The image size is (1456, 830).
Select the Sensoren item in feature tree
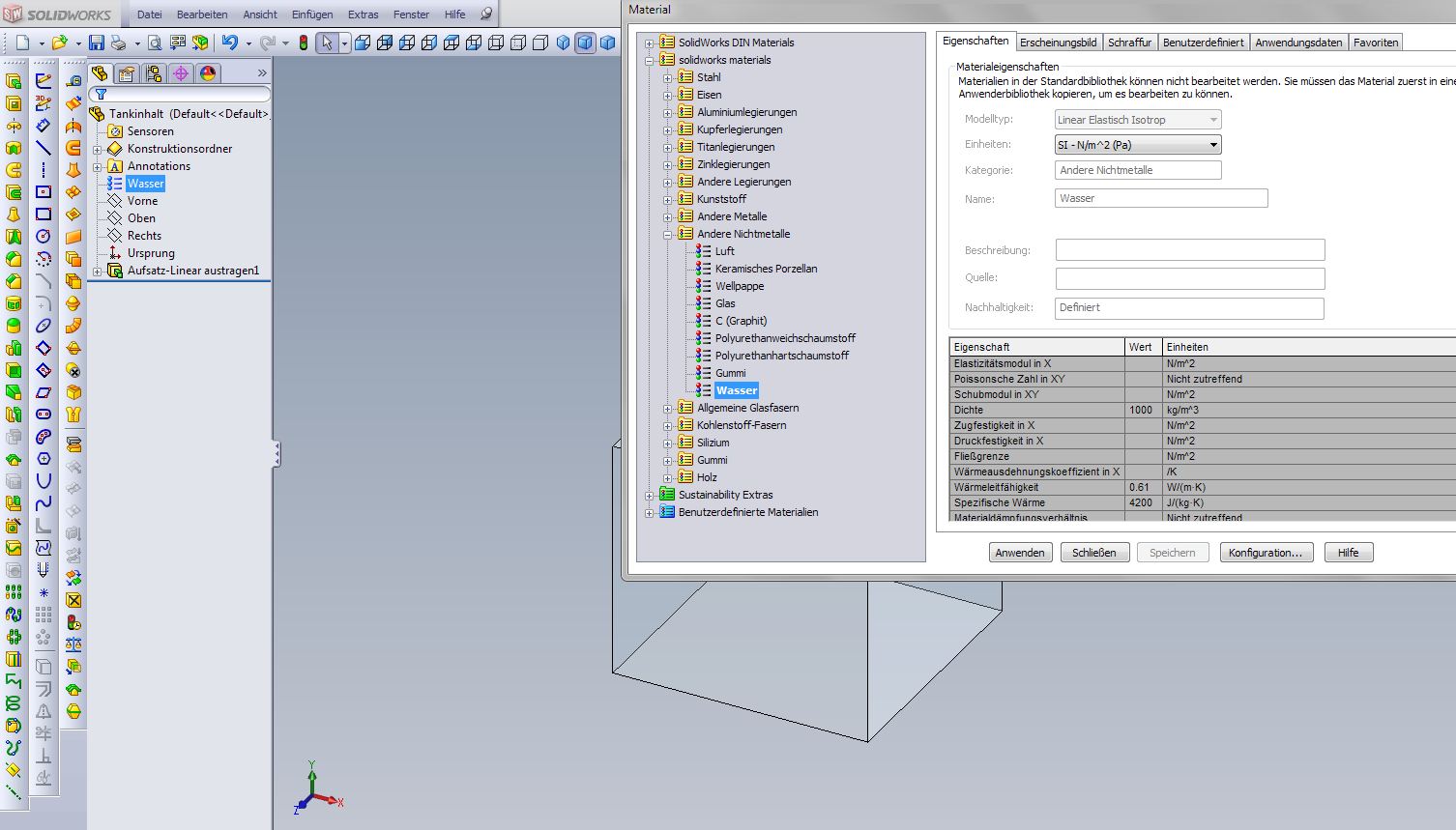coord(151,131)
